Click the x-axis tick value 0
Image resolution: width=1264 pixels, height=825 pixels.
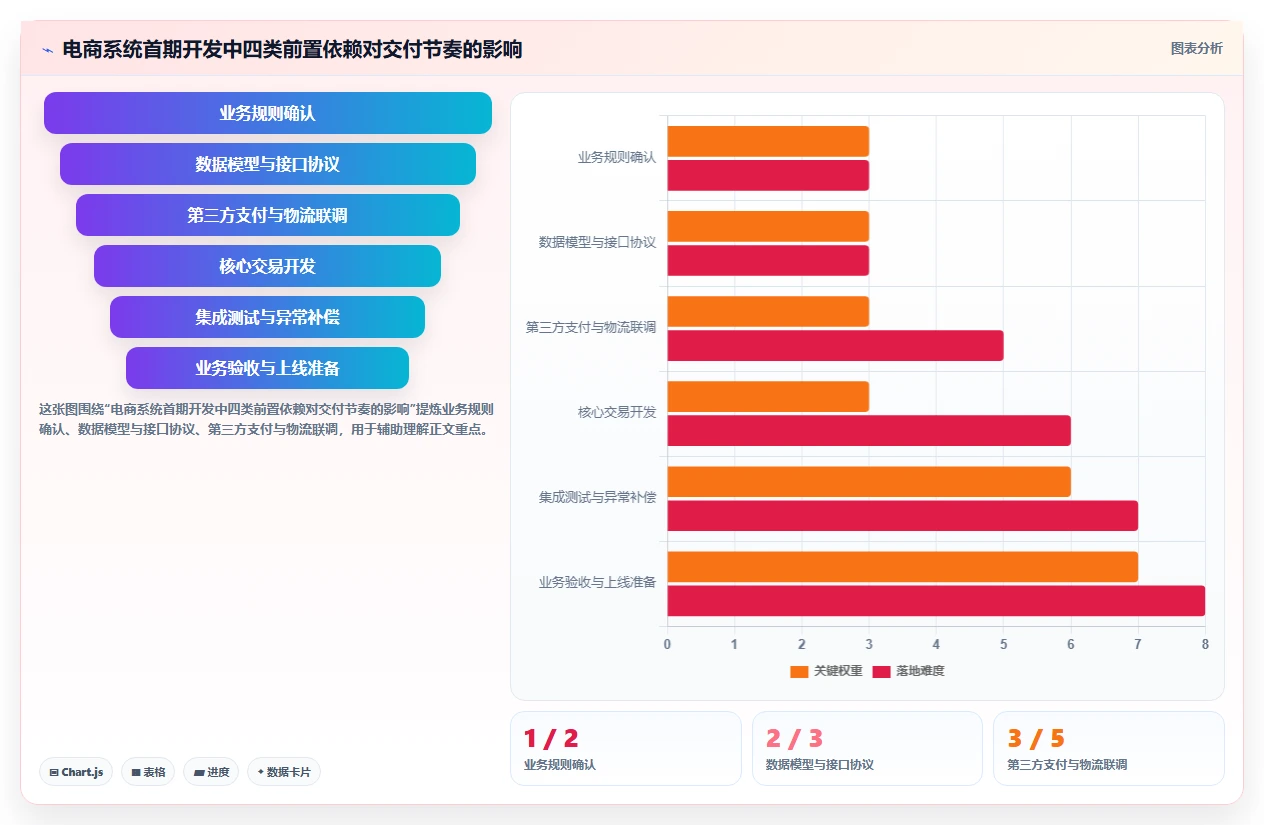pos(667,644)
